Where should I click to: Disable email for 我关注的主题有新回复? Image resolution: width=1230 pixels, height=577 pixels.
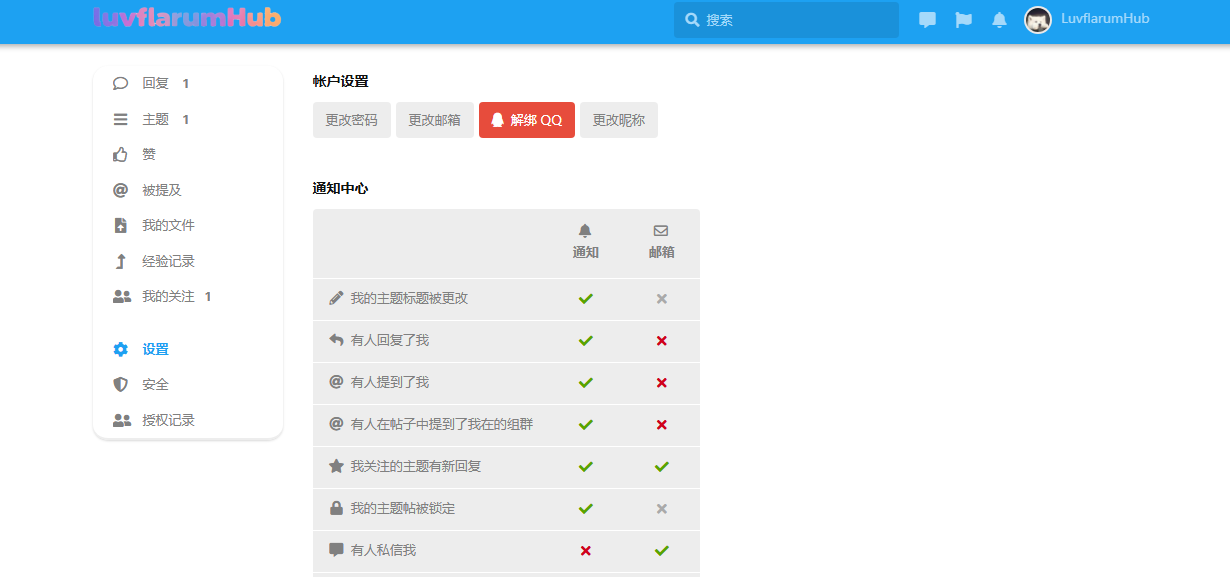[x=661, y=467]
